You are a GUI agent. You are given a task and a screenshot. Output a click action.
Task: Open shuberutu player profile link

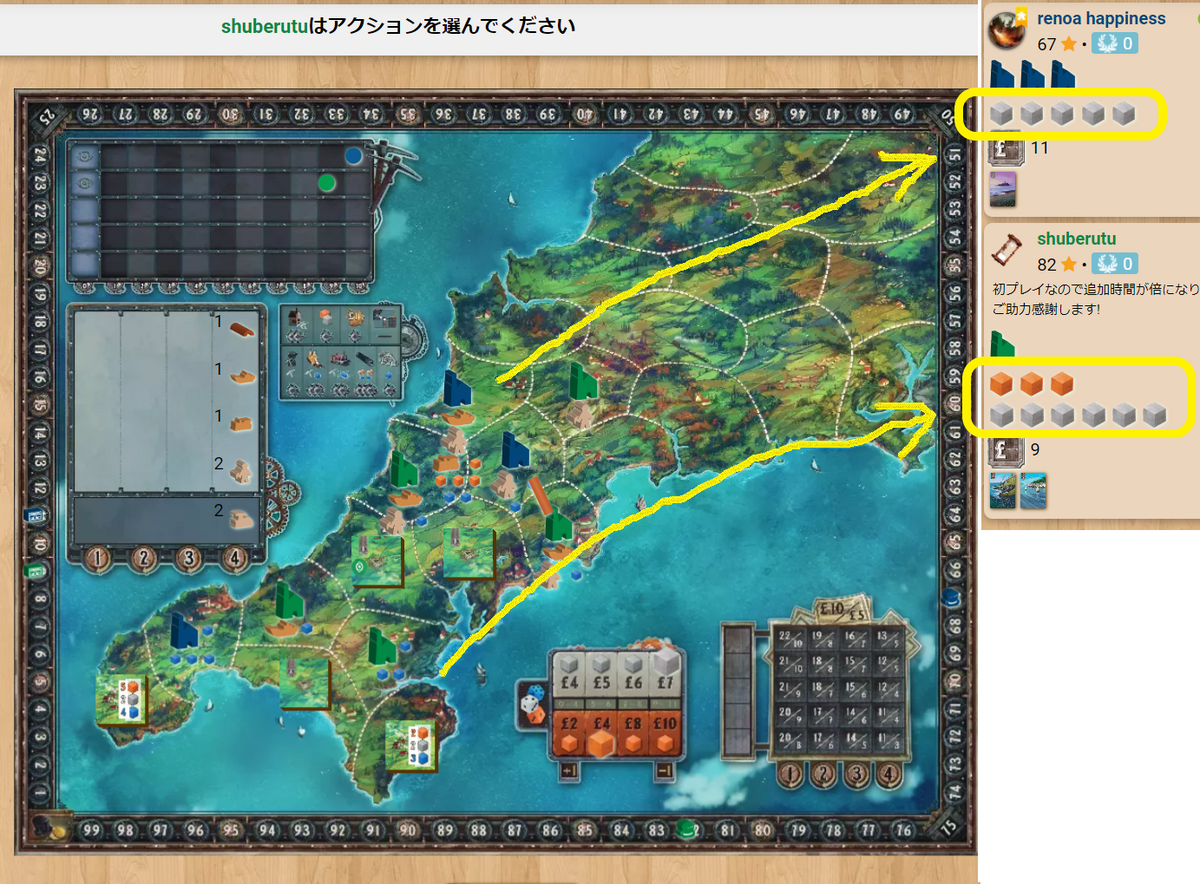click(1076, 239)
